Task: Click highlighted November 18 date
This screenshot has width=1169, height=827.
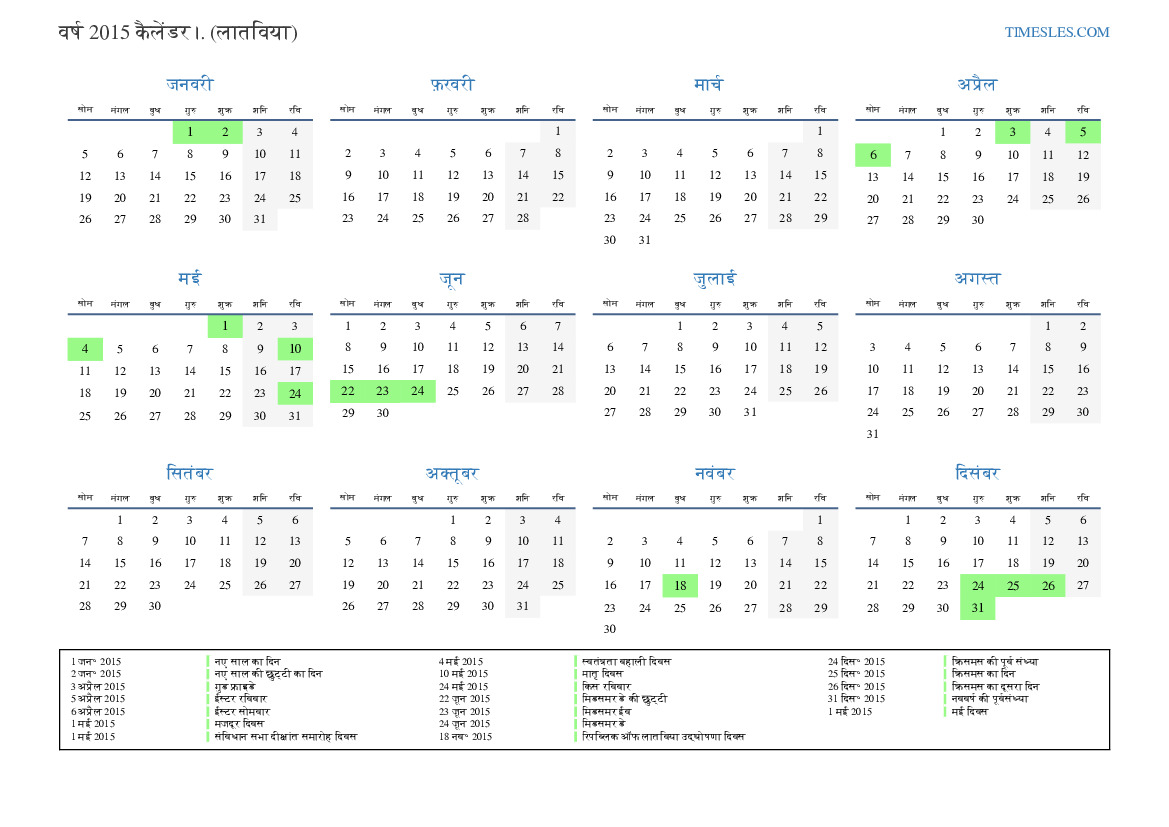Action: click(x=680, y=585)
